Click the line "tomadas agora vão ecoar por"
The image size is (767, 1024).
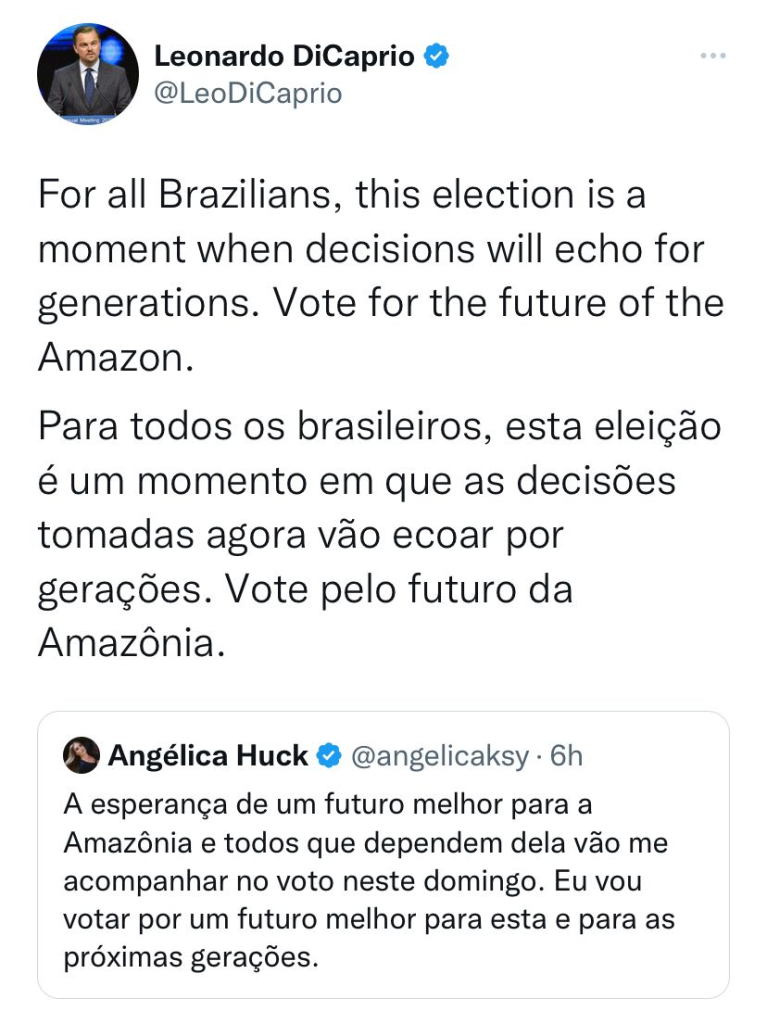coord(301,536)
